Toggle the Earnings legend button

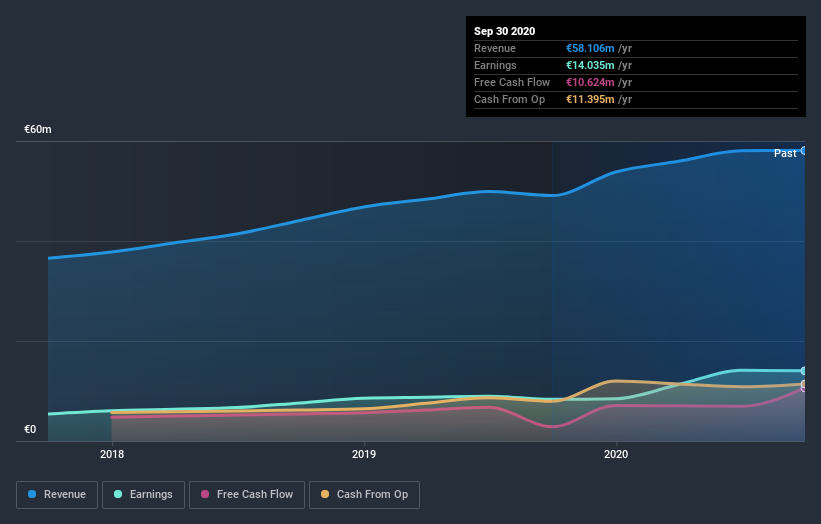(143, 495)
